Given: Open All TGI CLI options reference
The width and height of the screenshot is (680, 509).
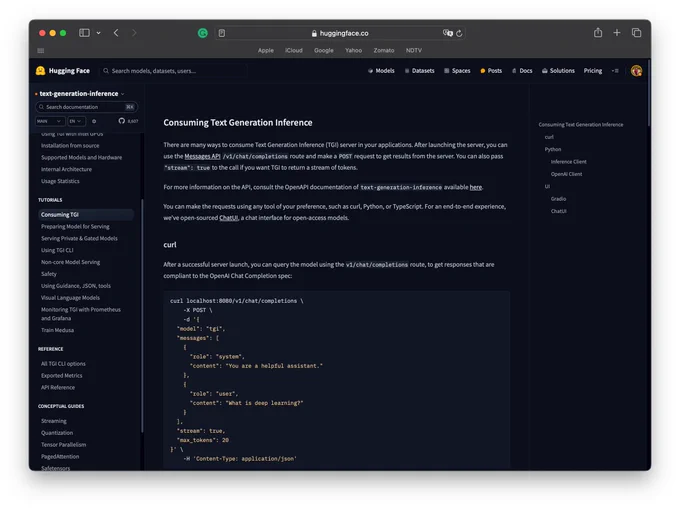Looking at the screenshot, I should [x=63, y=364].
